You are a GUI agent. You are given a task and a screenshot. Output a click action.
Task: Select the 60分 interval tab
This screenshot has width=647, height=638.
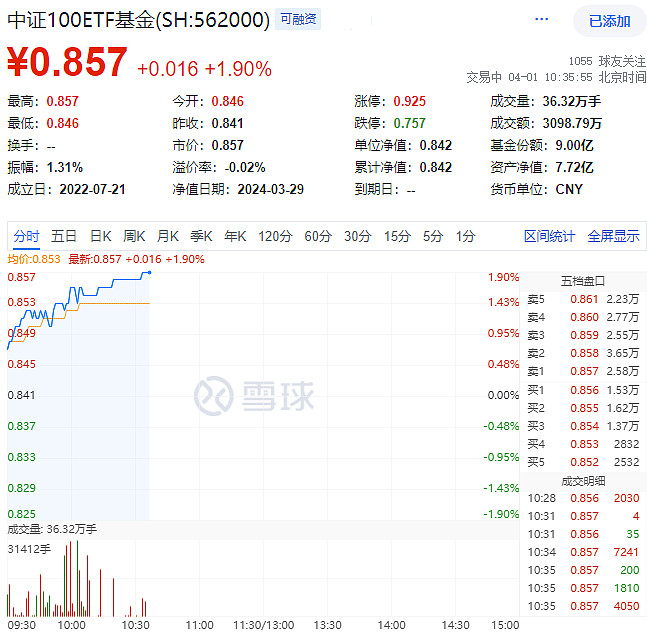pos(318,236)
